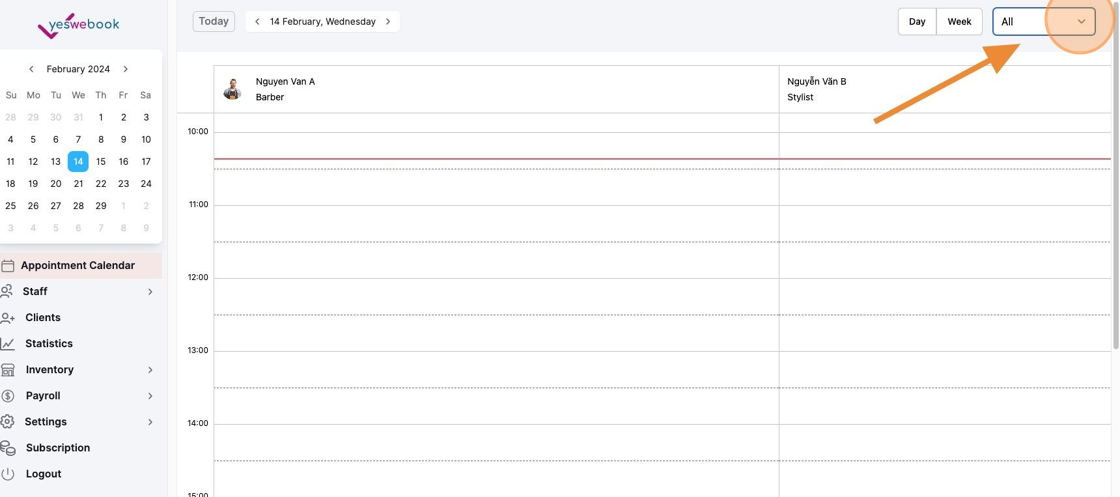1120x497 pixels.
Task: Switch calendar to Day view
Action: pyautogui.click(x=917, y=21)
